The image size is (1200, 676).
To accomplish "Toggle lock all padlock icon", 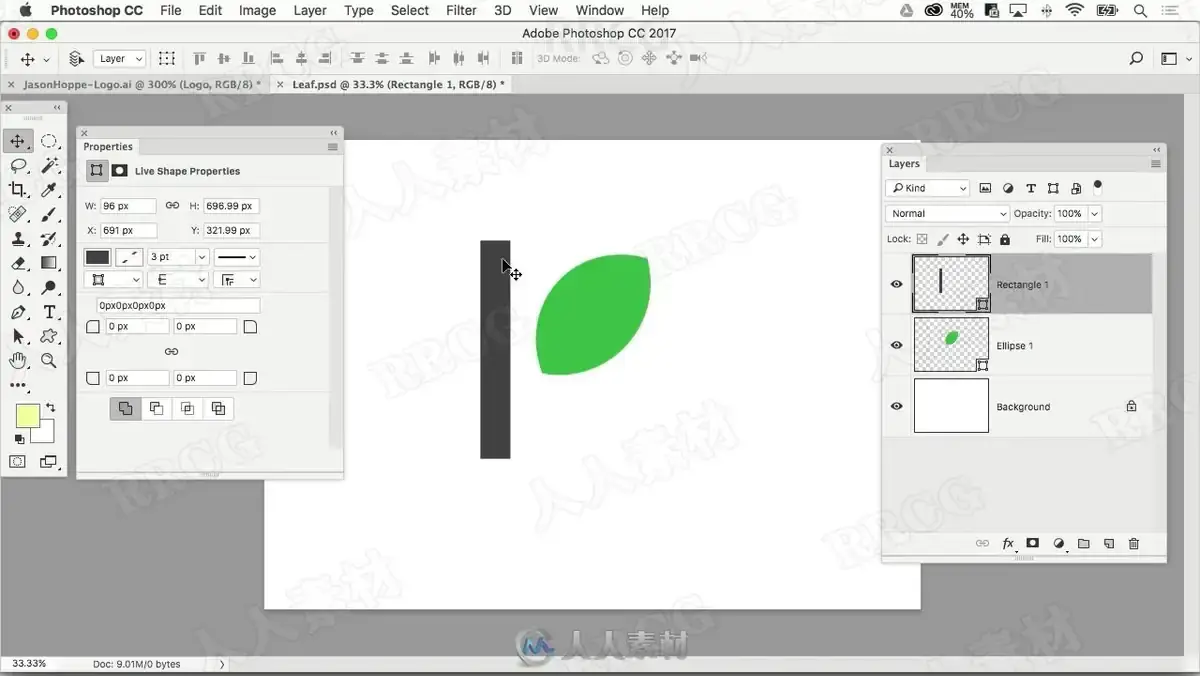I will pyautogui.click(x=1005, y=239).
